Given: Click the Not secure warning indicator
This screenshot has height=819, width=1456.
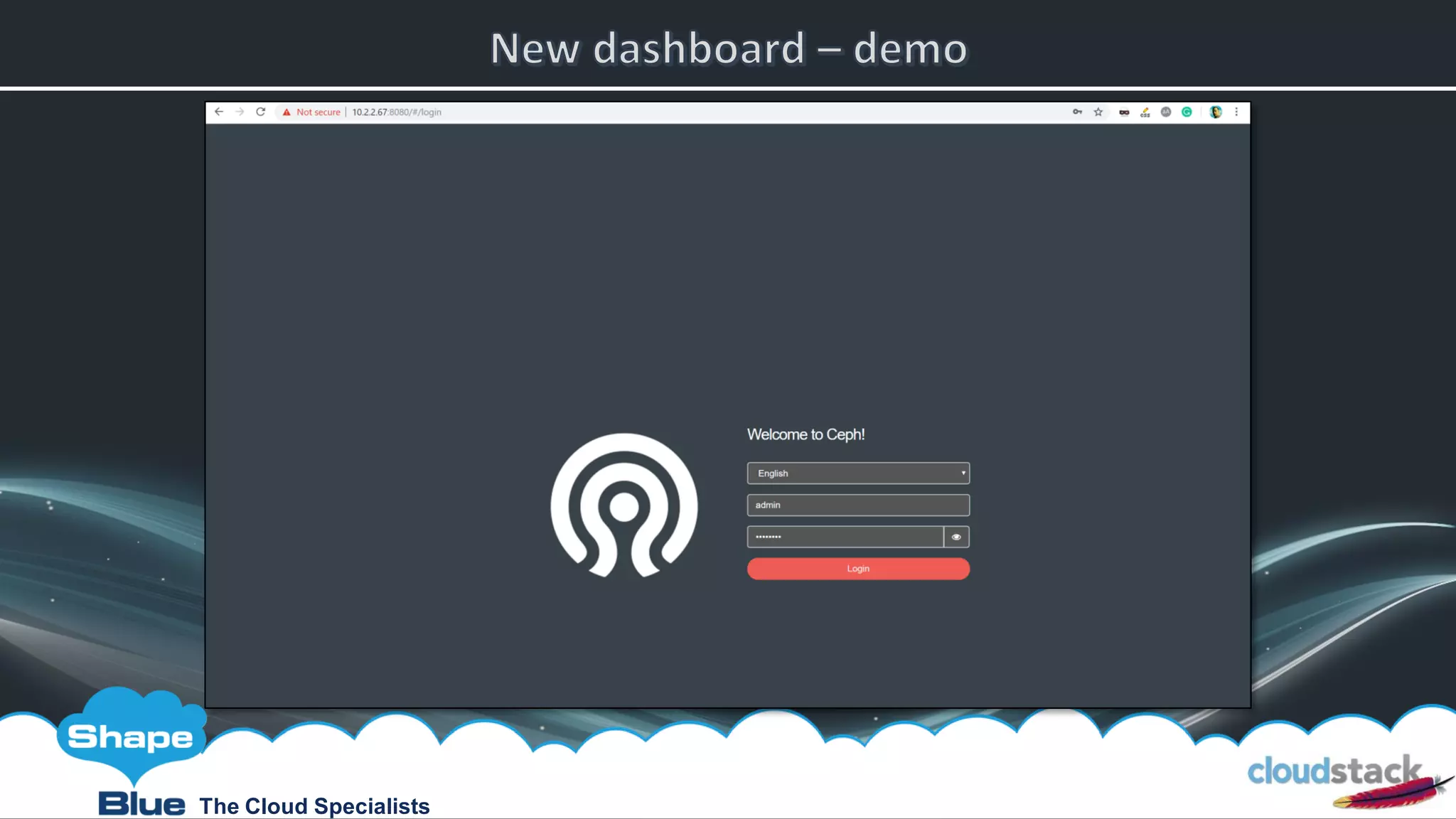Looking at the screenshot, I should click(311, 112).
